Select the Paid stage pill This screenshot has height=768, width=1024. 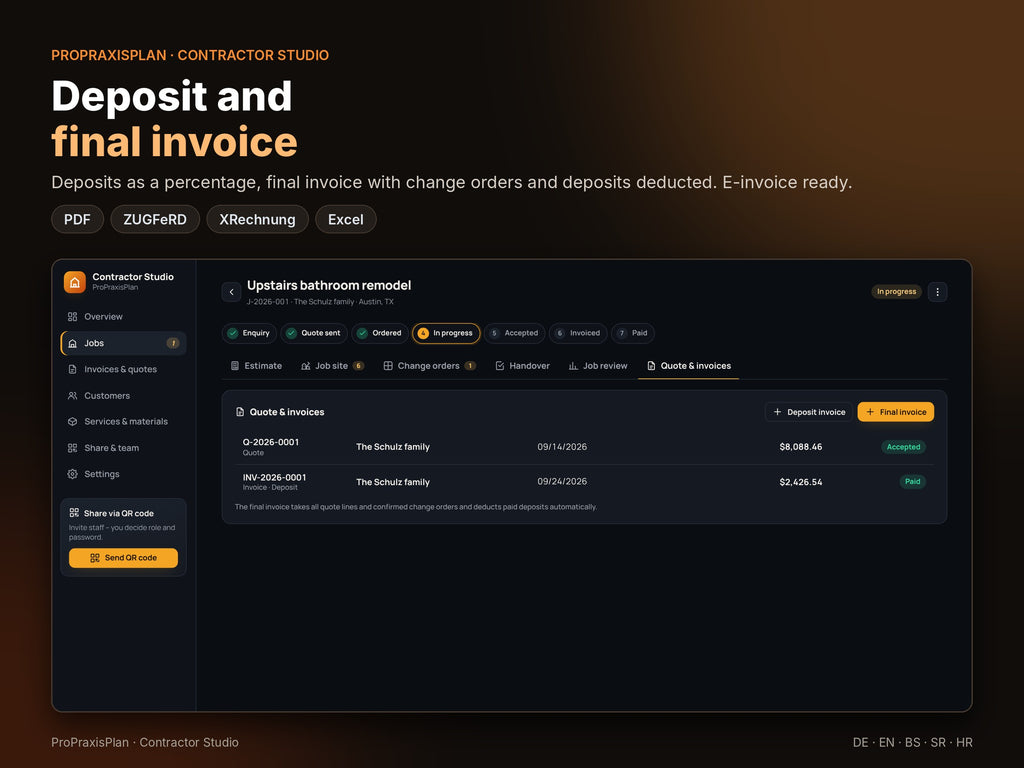pyautogui.click(x=633, y=333)
